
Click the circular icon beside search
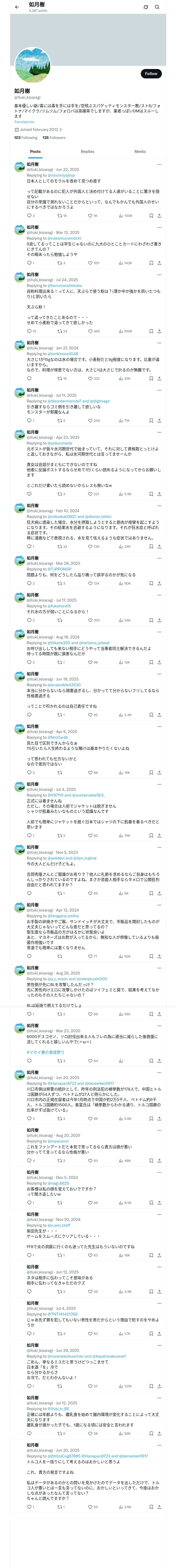pyautogui.click(x=146, y=7)
